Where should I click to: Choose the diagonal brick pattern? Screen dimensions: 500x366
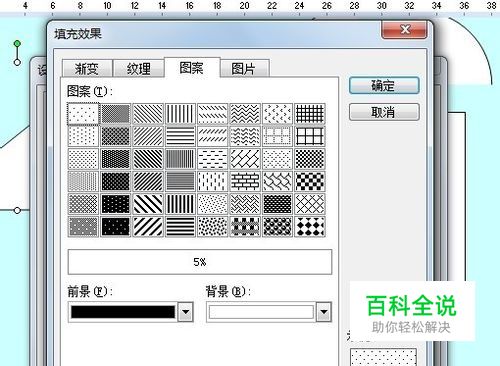(x=245, y=159)
